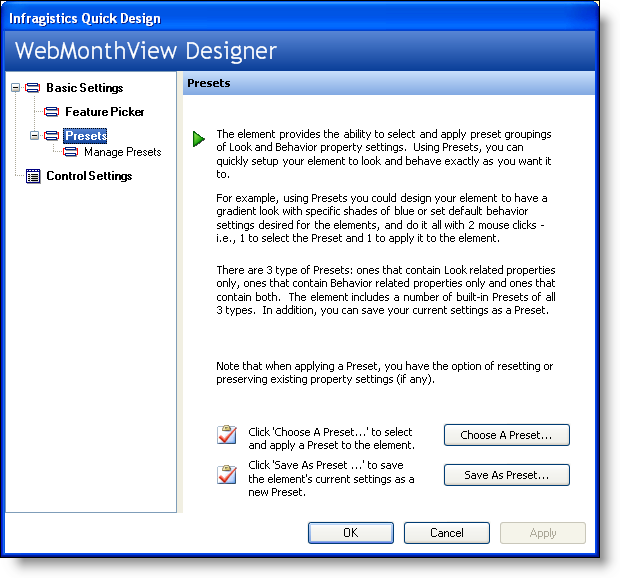This screenshot has width=620, height=578.
Task: Select the highlighted Presets tree label
Action: [x=85, y=135]
